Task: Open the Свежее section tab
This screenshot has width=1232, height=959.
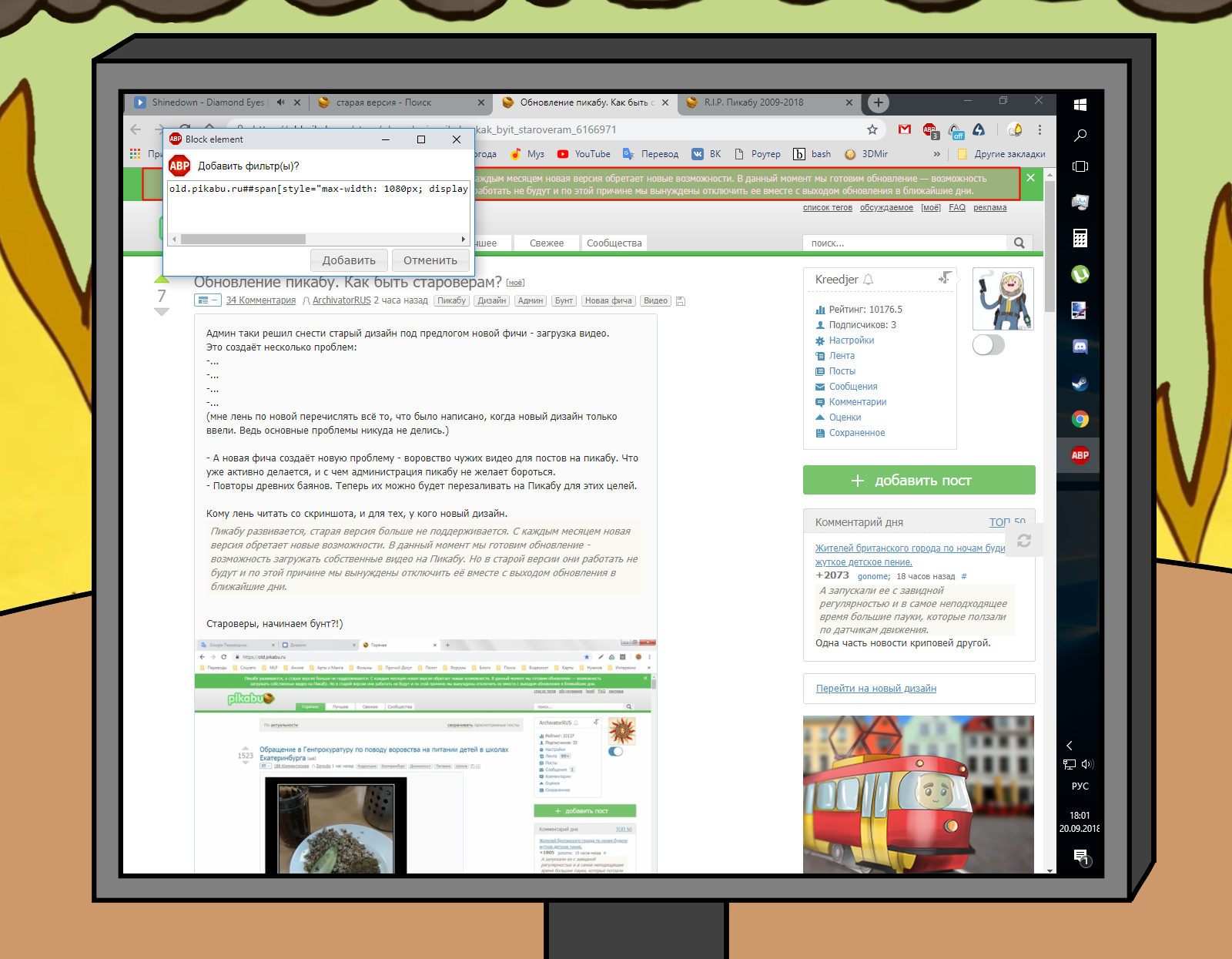Action: [x=547, y=243]
